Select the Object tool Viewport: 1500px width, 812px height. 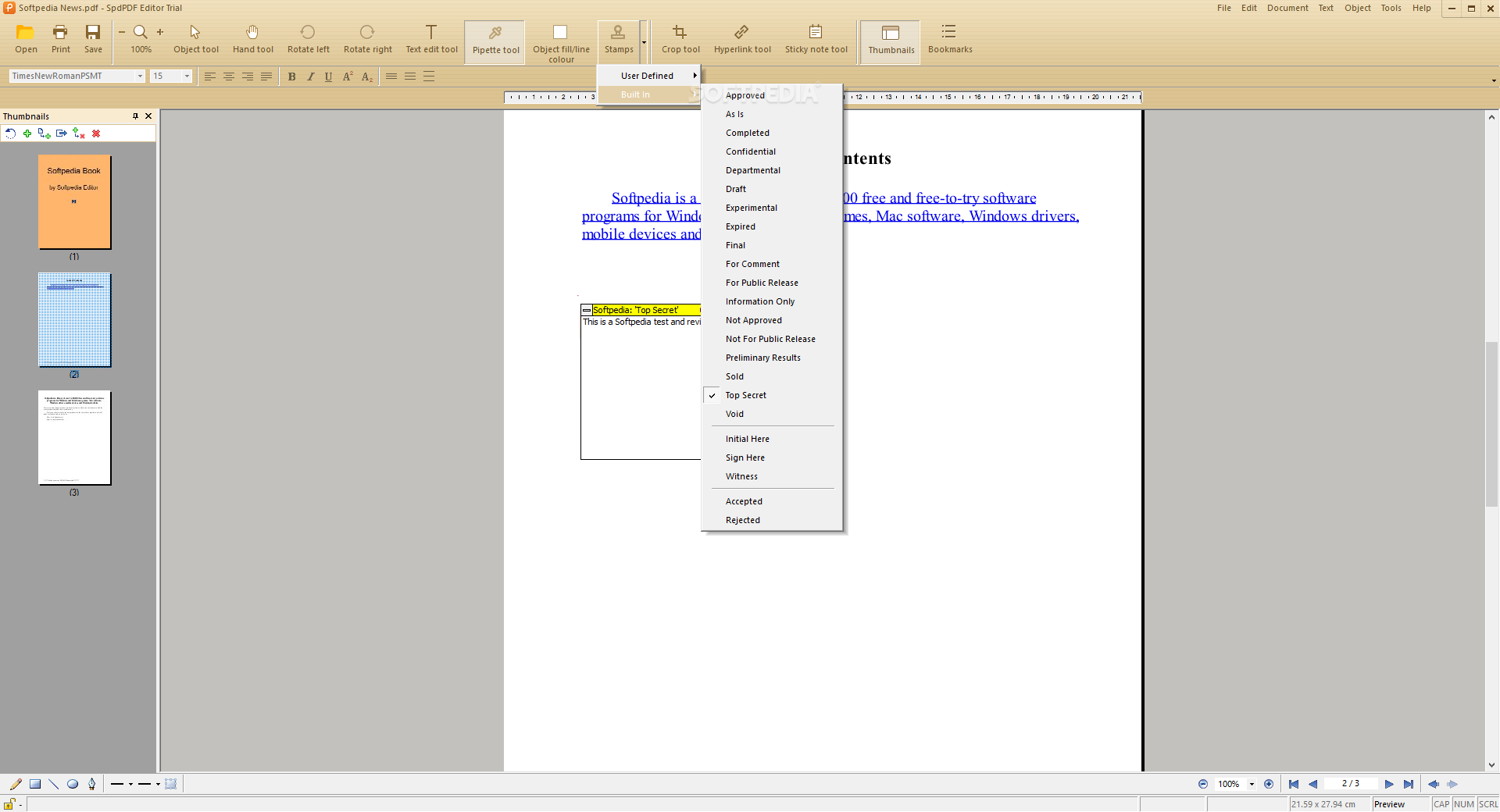click(x=195, y=40)
